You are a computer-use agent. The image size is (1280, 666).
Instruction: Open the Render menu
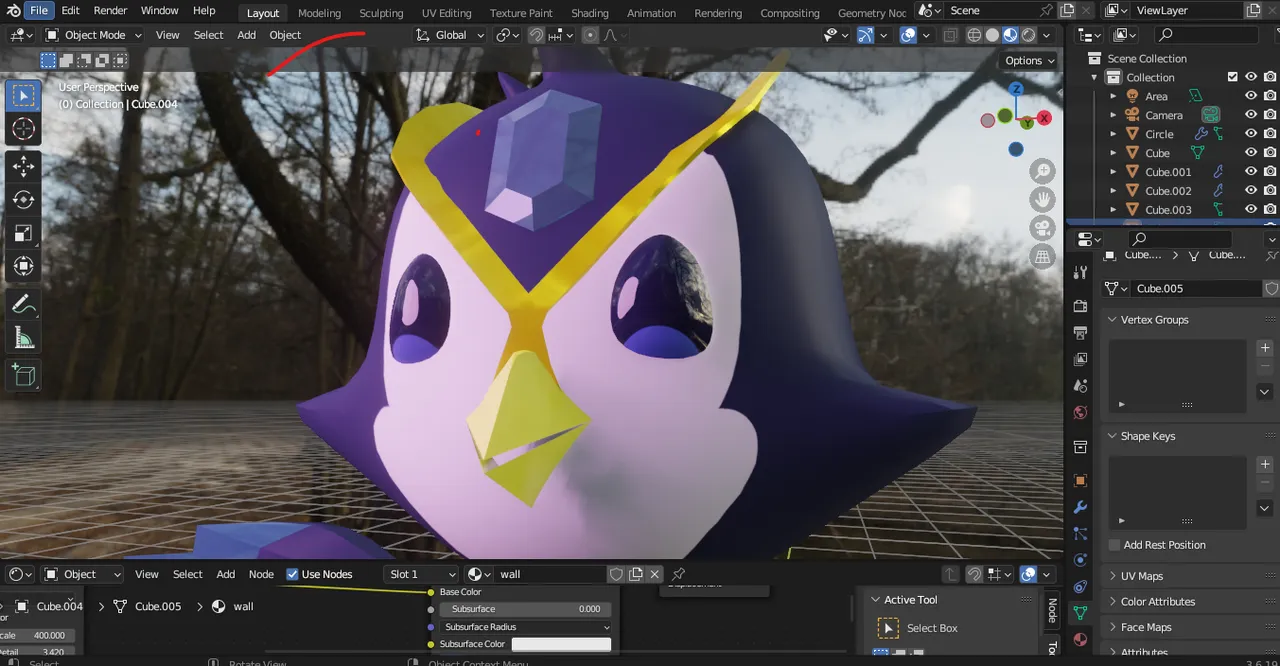pyautogui.click(x=110, y=10)
